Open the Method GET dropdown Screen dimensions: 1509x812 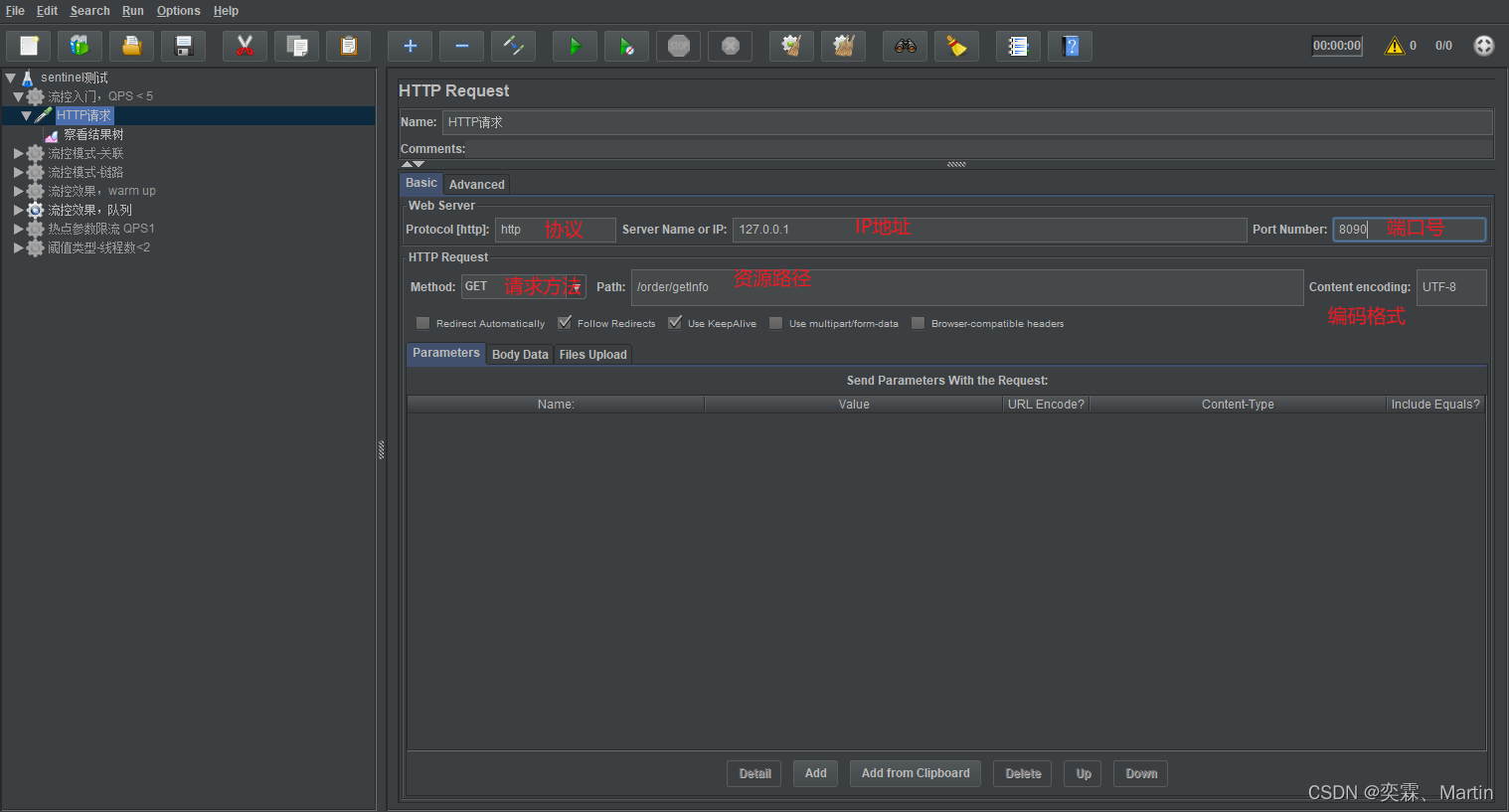pos(576,287)
